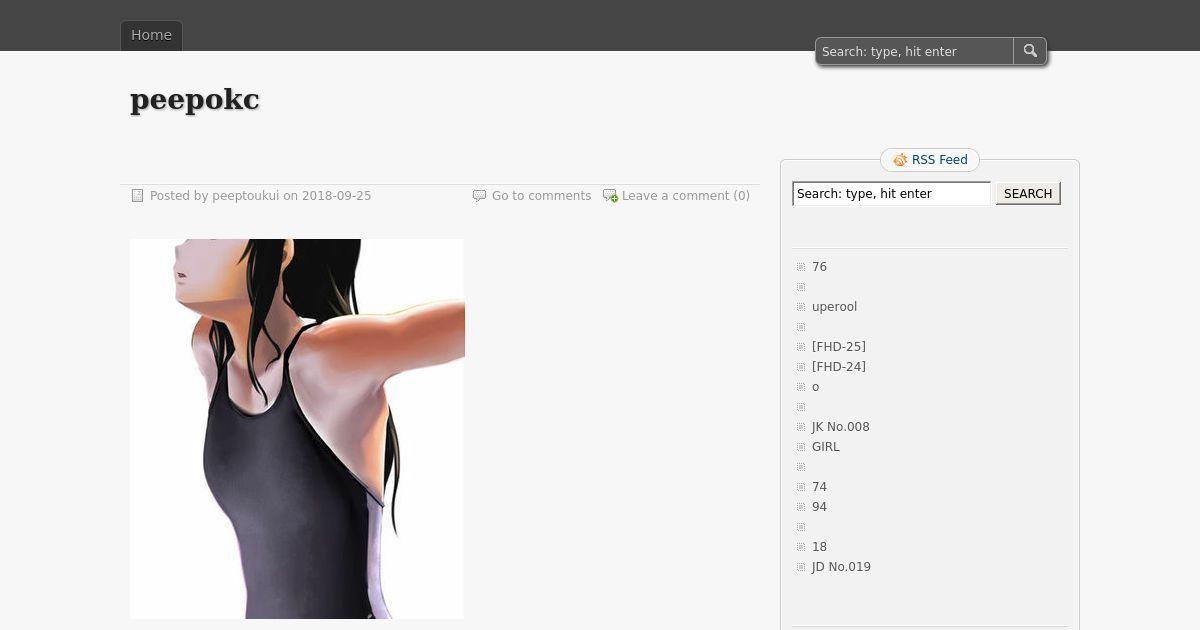The width and height of the screenshot is (1200, 630).
Task: Open sidebar link 74
Action: pyautogui.click(x=819, y=487)
